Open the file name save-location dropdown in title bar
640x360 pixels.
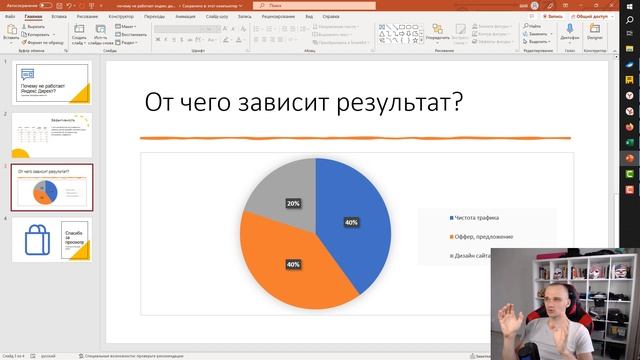click(241, 6)
